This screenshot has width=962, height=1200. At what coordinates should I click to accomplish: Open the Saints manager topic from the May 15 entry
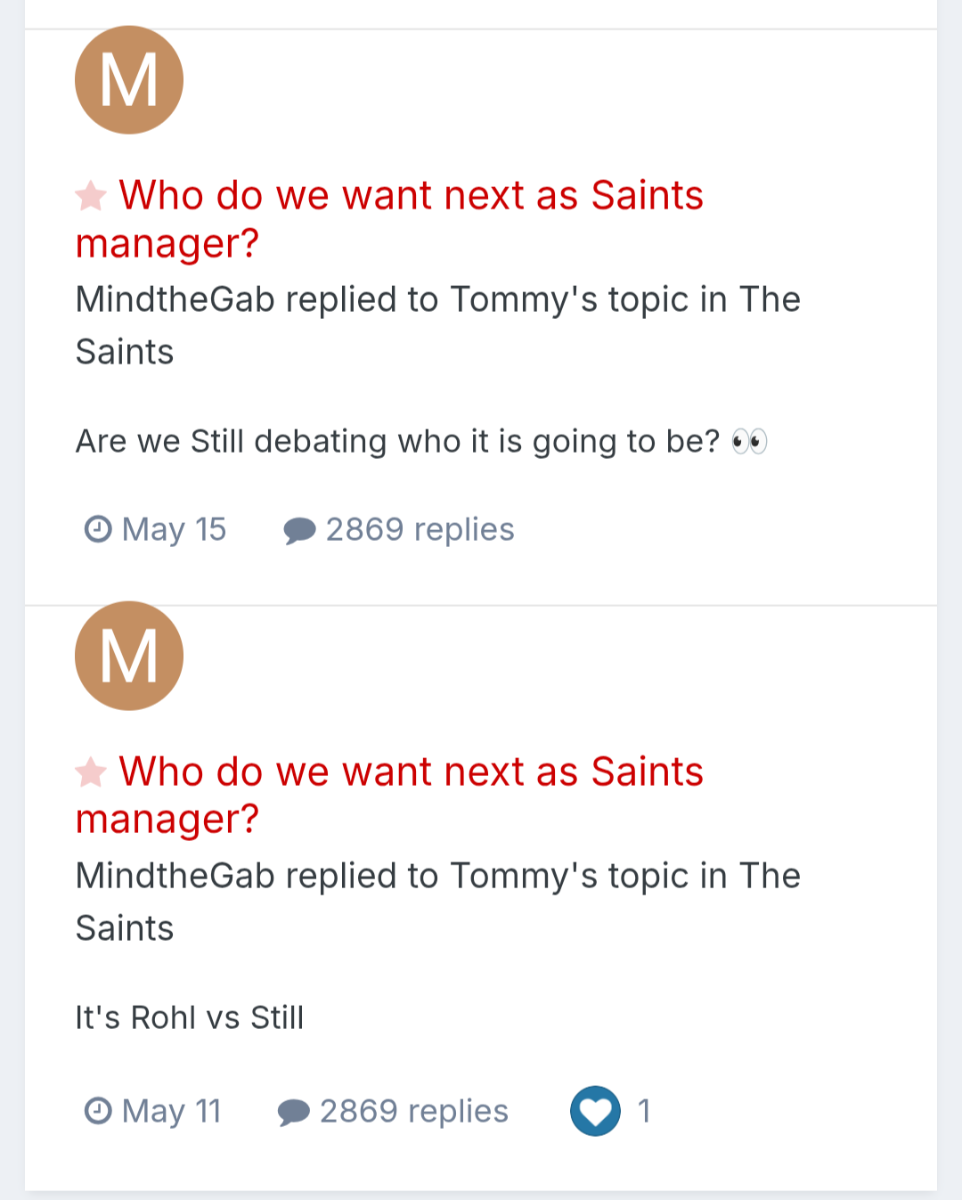[x=410, y=196]
